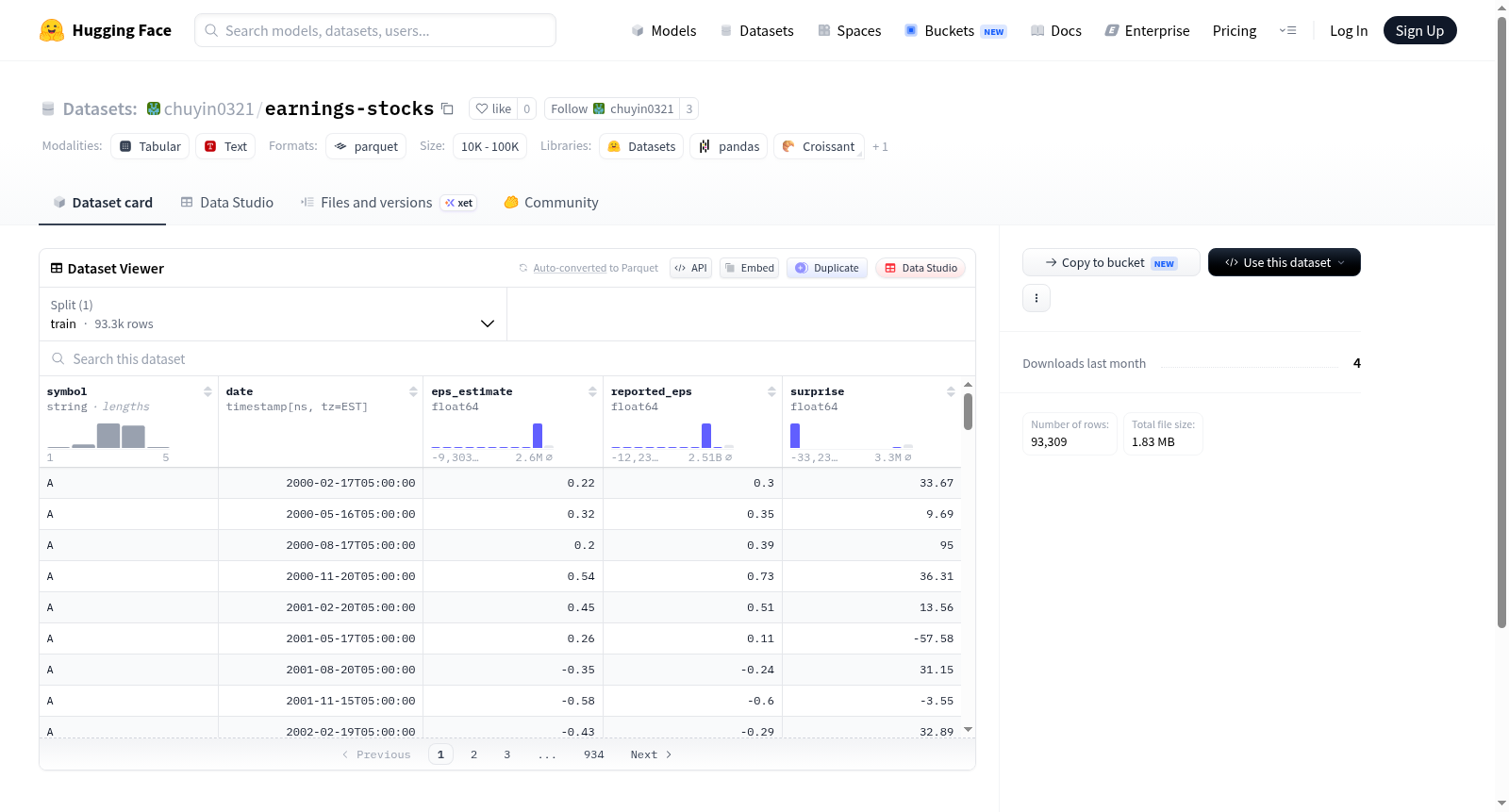This screenshot has width=1509, height=812.
Task: Open the navigation overflow menu icon beside Pricing
Action: coord(1287,30)
